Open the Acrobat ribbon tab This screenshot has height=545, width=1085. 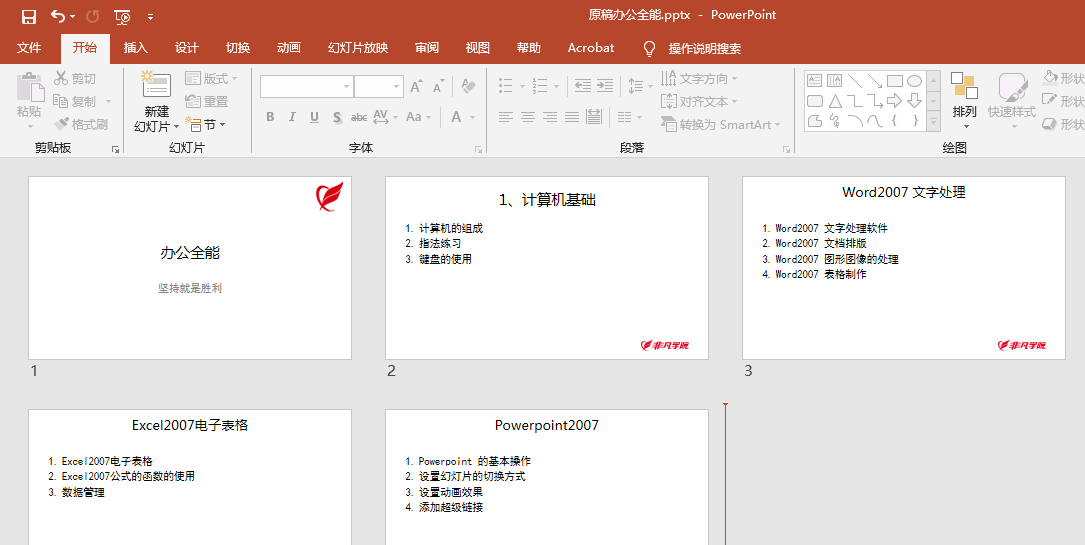(x=591, y=48)
